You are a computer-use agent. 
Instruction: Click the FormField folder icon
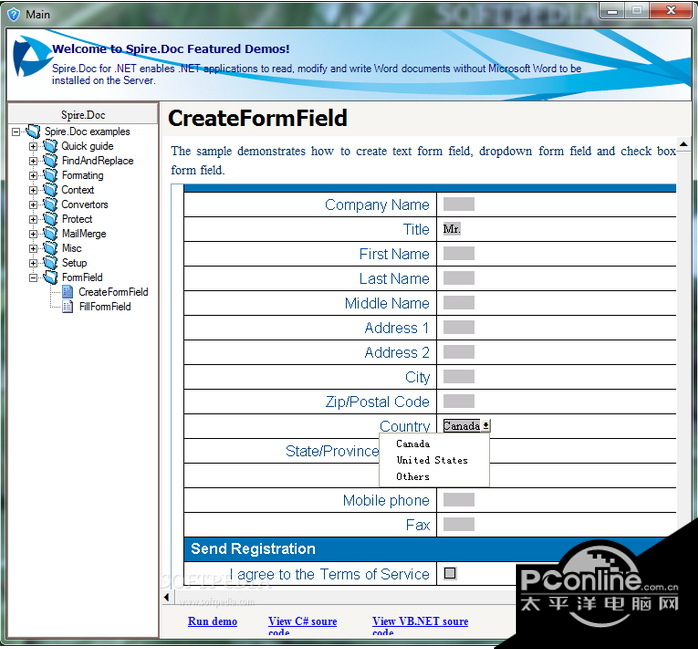[50, 277]
